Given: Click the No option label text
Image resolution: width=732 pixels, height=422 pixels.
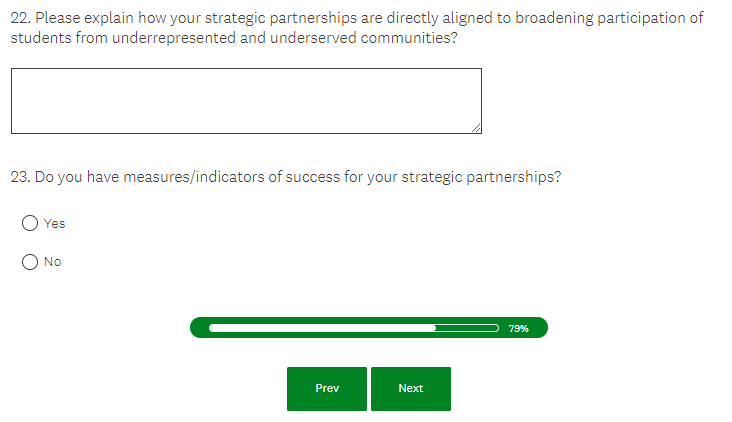Looking at the screenshot, I should point(52,262).
